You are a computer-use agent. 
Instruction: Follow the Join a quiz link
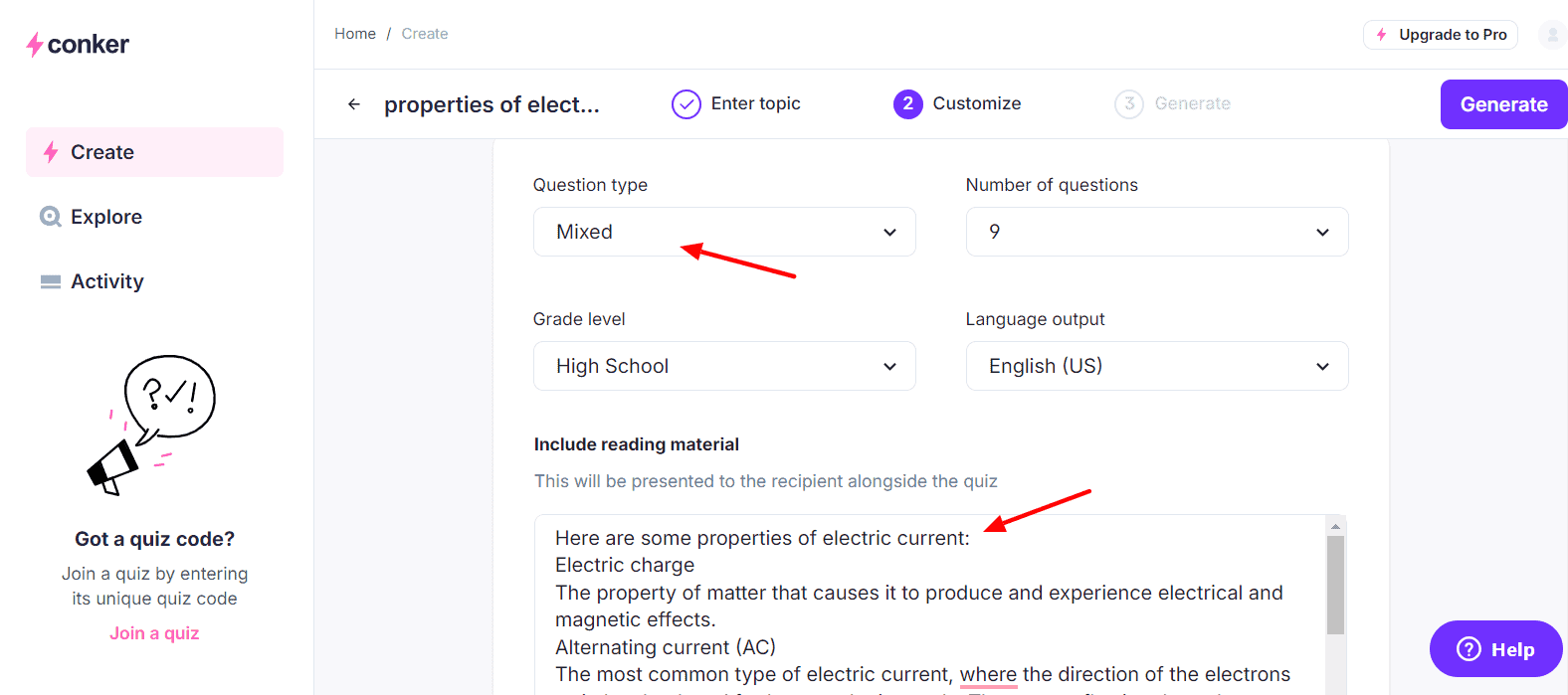(x=154, y=633)
